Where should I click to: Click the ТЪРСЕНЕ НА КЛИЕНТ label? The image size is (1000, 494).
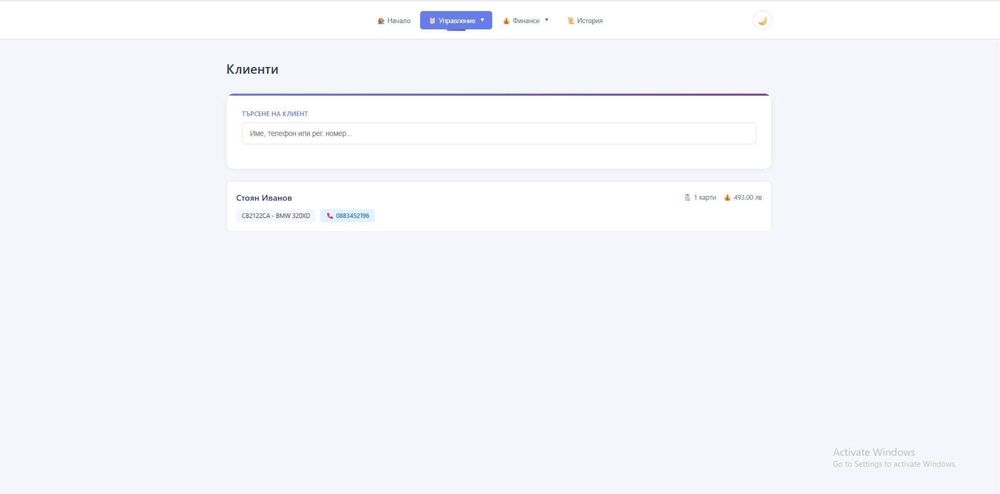click(275, 114)
